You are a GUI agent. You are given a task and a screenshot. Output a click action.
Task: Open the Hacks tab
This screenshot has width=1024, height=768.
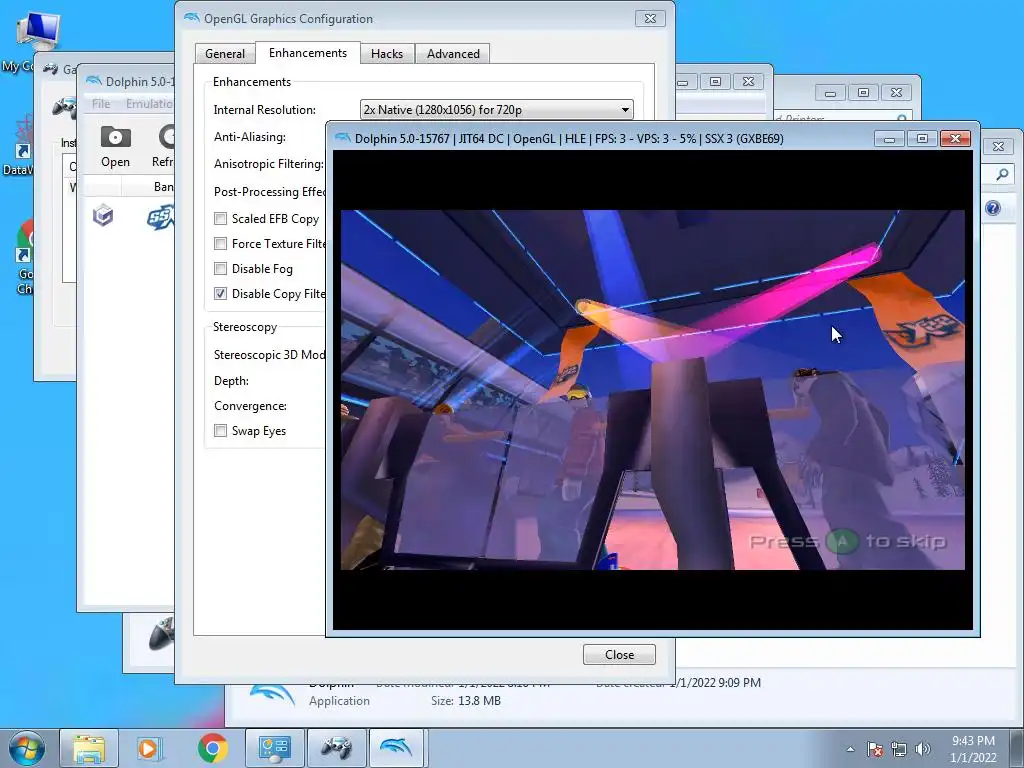coord(387,54)
